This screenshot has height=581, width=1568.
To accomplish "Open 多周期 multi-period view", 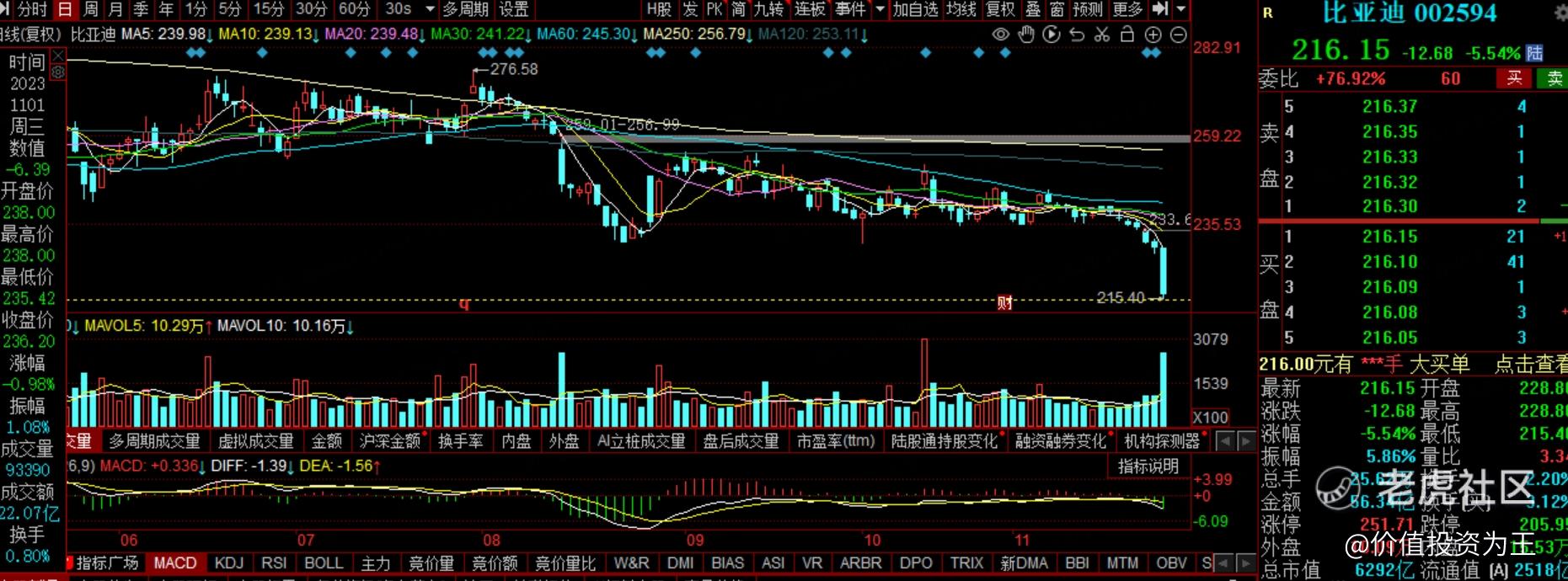I will coord(466,9).
